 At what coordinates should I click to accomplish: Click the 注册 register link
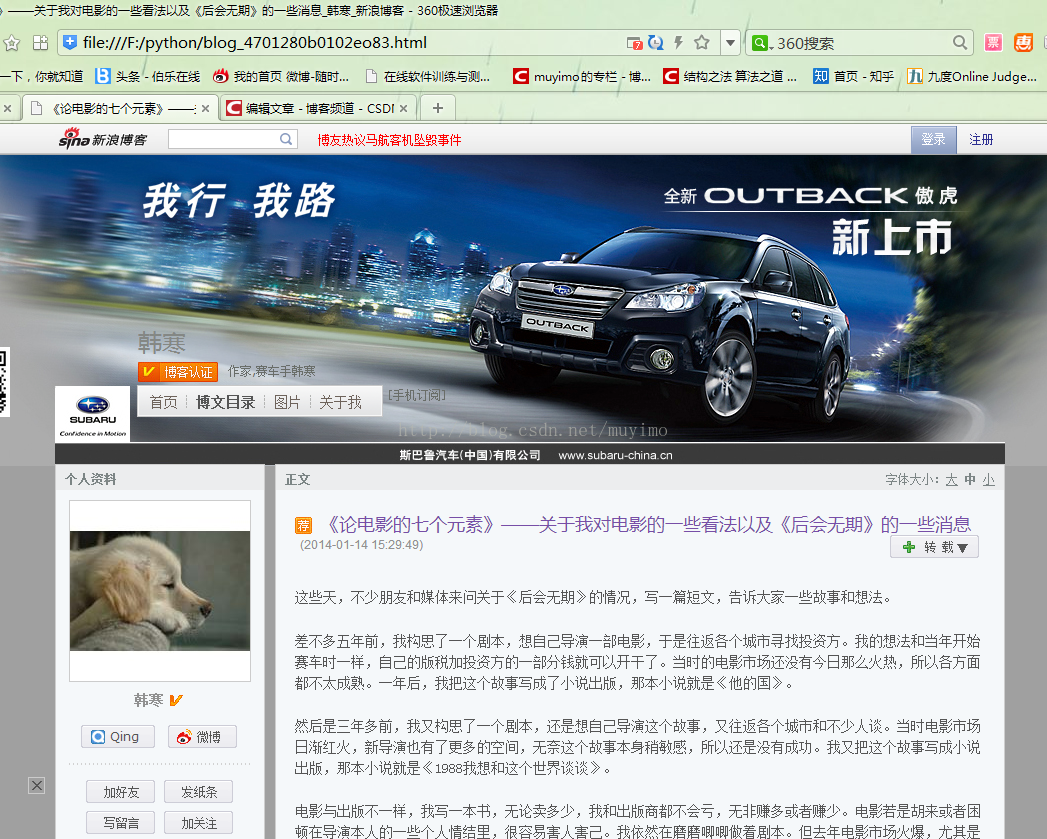coord(981,140)
